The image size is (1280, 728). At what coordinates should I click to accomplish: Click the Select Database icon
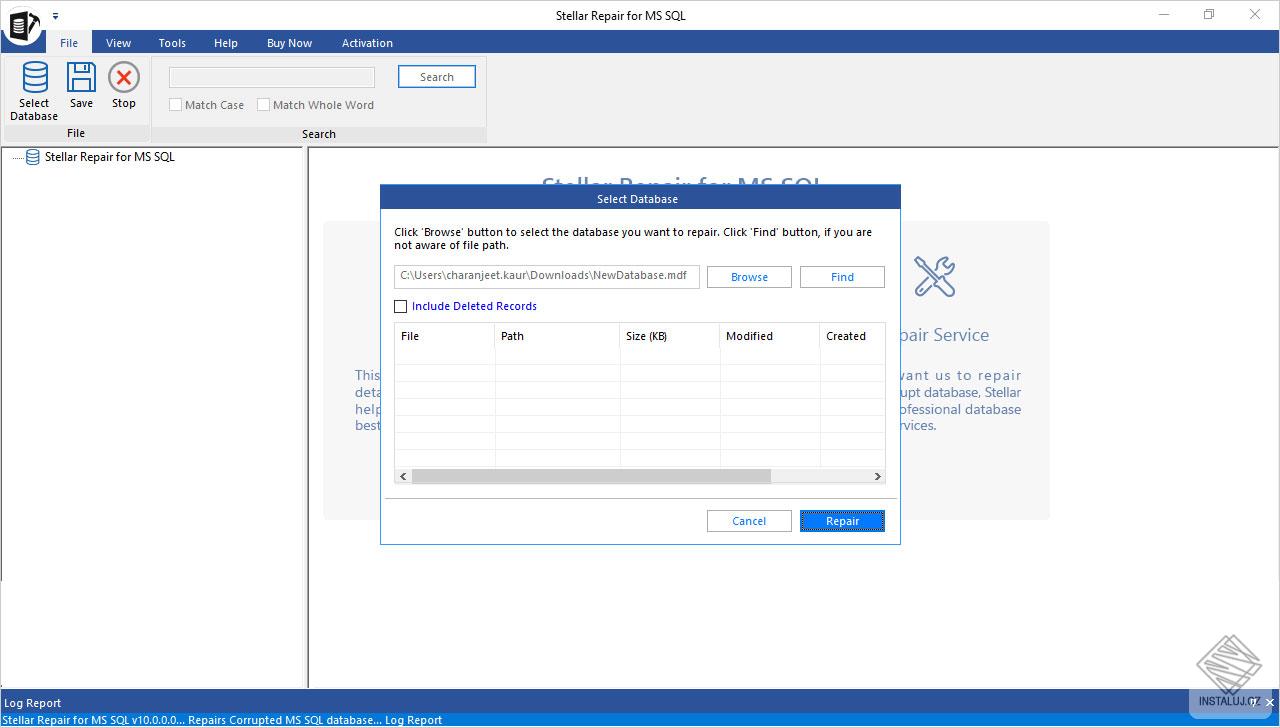(34, 78)
